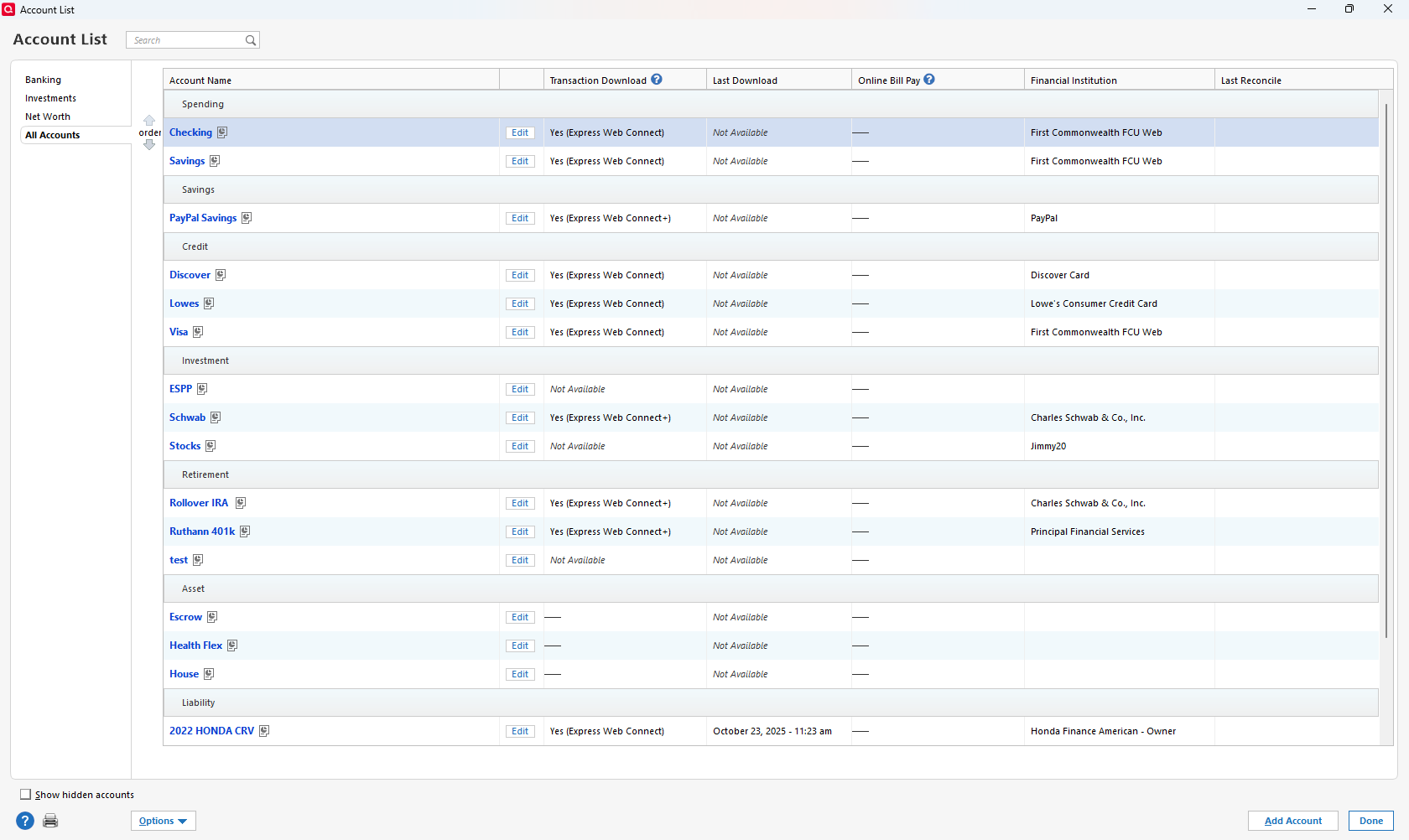Open the Ruthann 401k account link

[x=202, y=531]
